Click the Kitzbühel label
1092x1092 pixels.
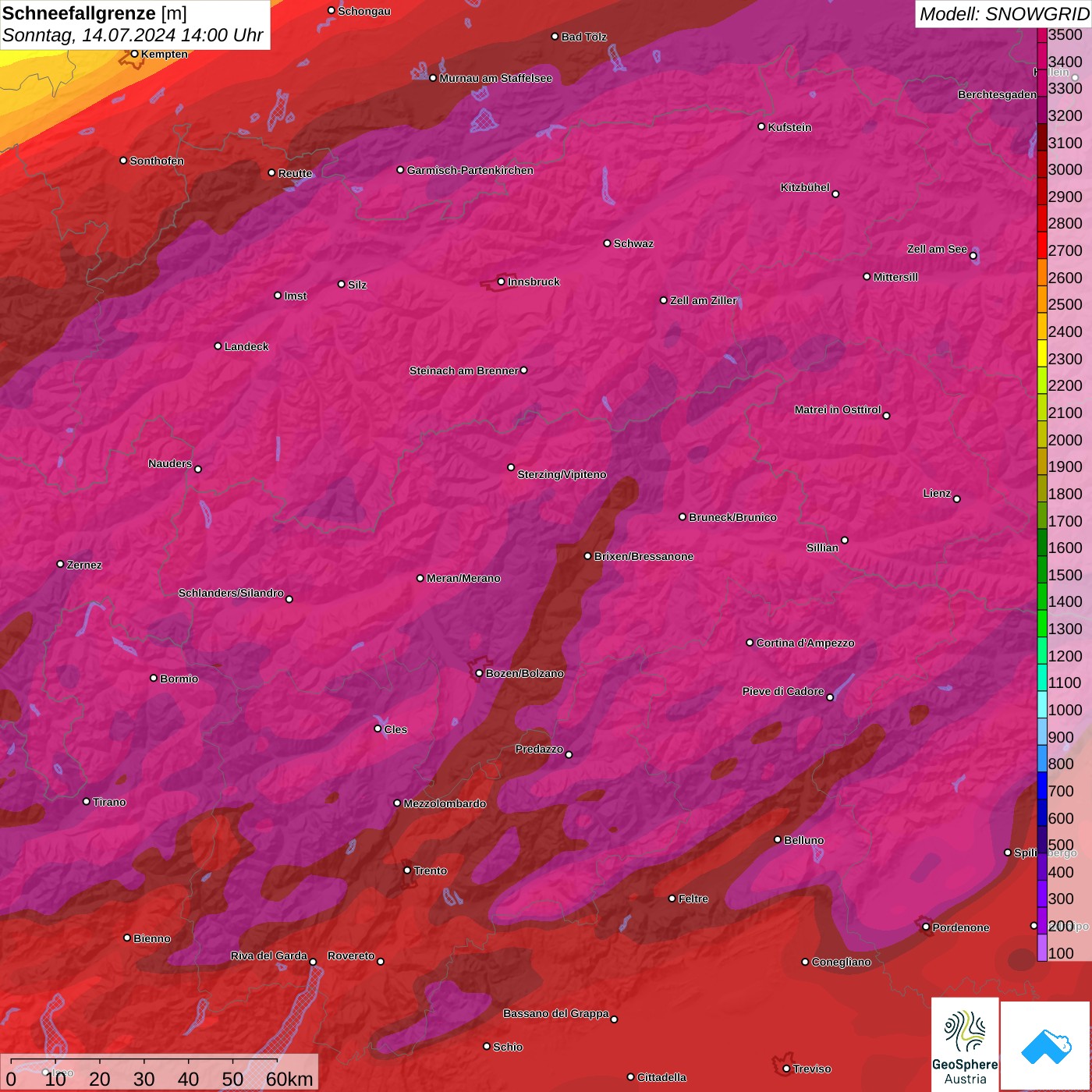pyautogui.click(x=805, y=187)
